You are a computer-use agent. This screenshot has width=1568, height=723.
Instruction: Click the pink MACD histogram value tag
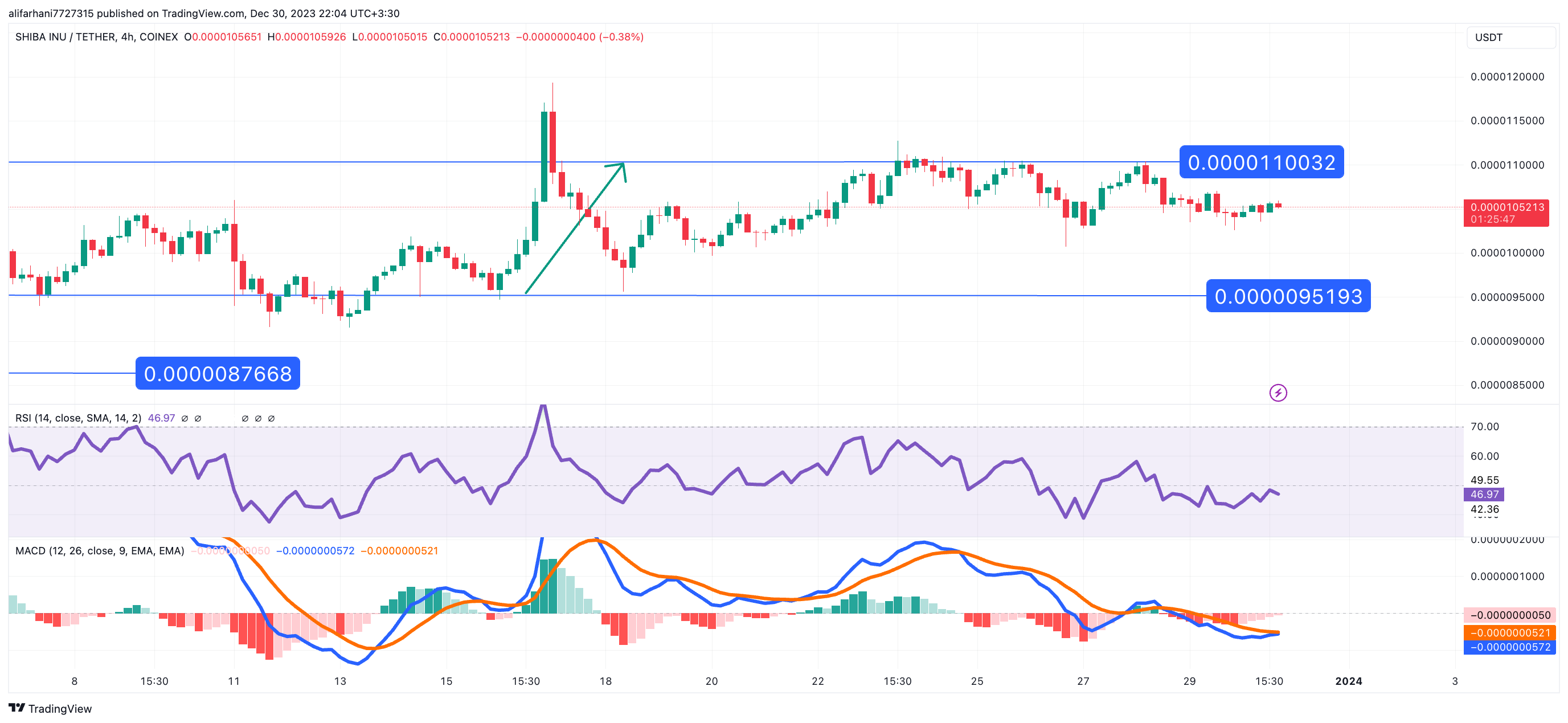pos(1509,615)
